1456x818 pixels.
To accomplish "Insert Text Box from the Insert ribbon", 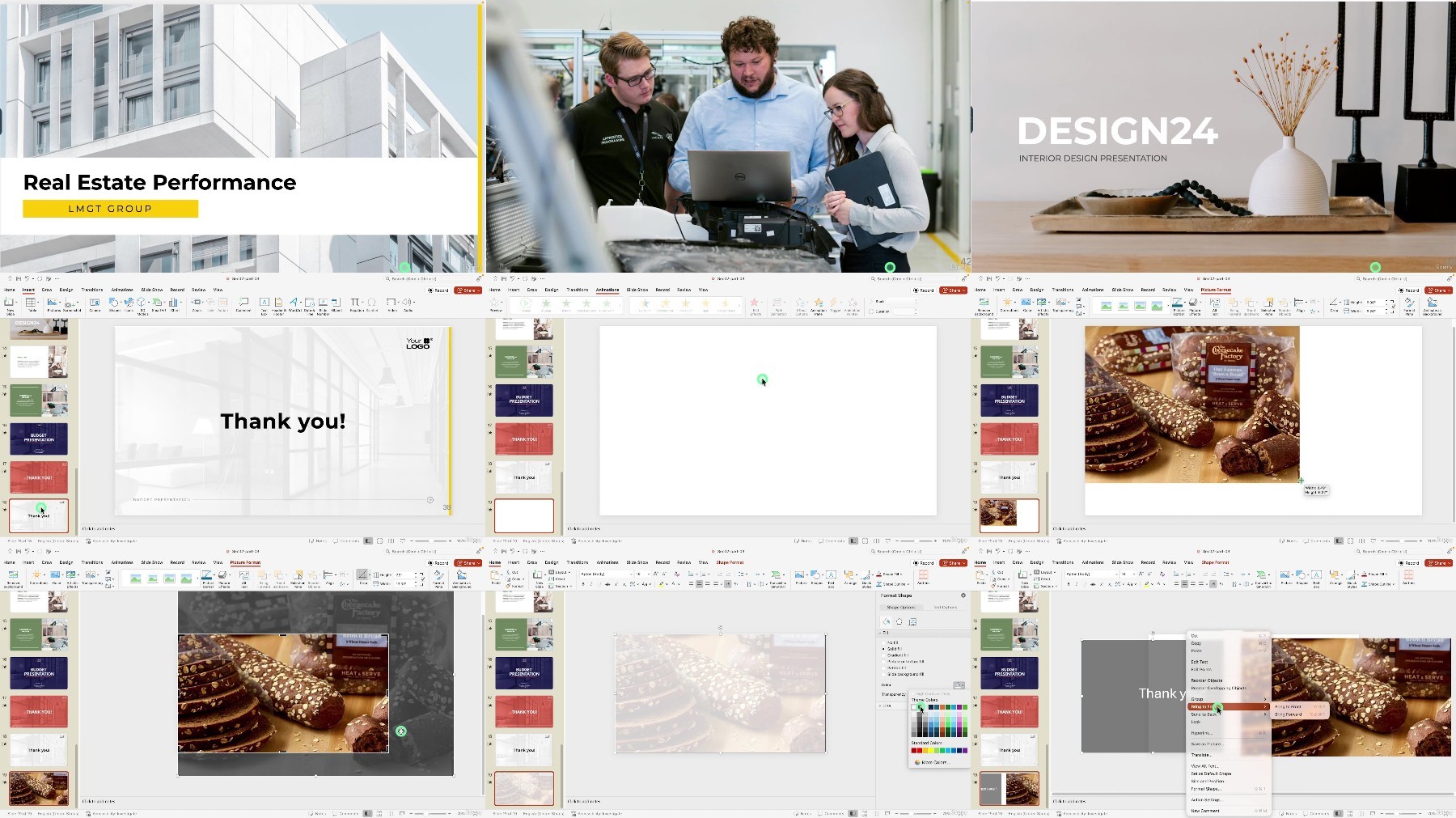I will pyautogui.click(x=264, y=306).
